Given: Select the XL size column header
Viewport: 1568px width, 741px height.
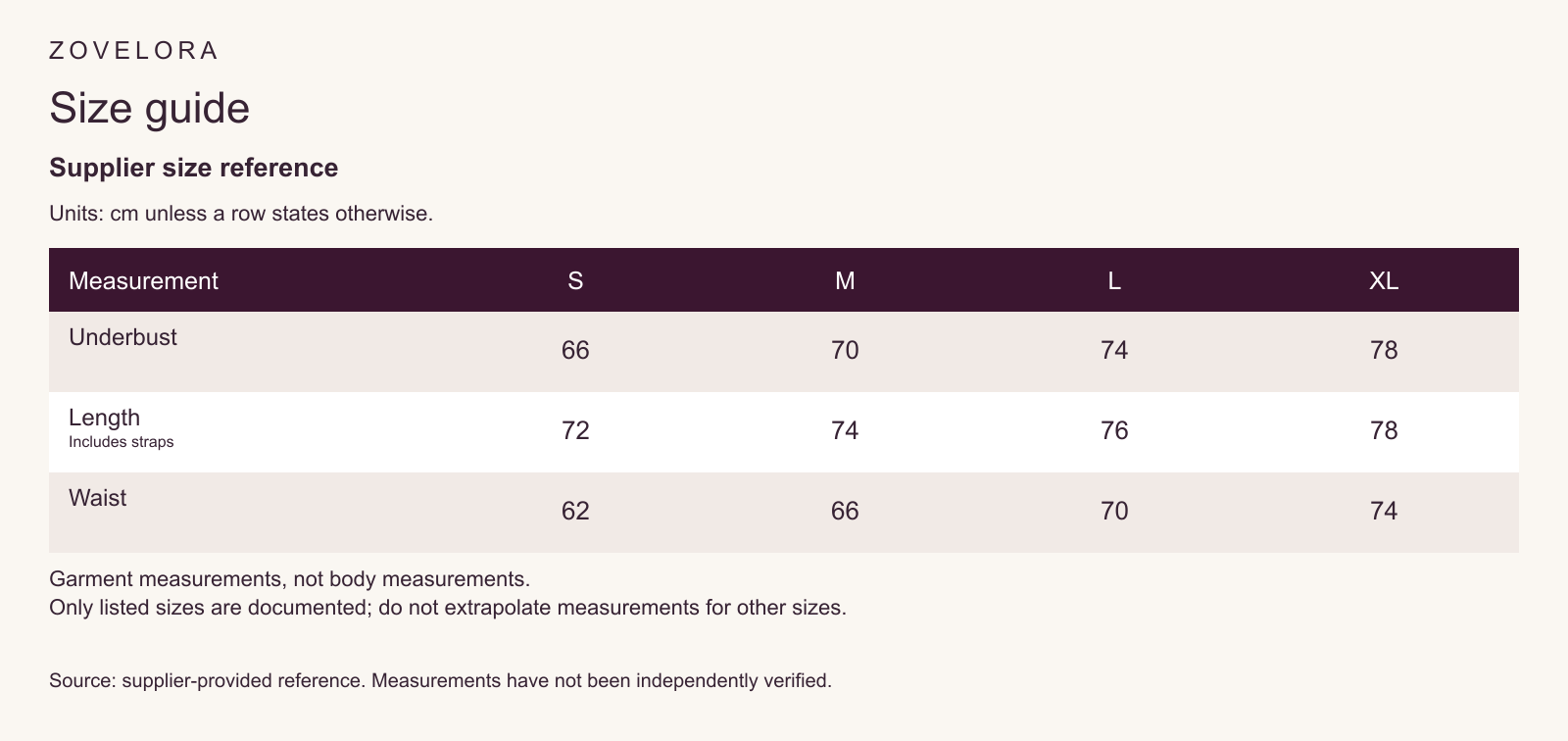Looking at the screenshot, I should tap(1384, 280).
